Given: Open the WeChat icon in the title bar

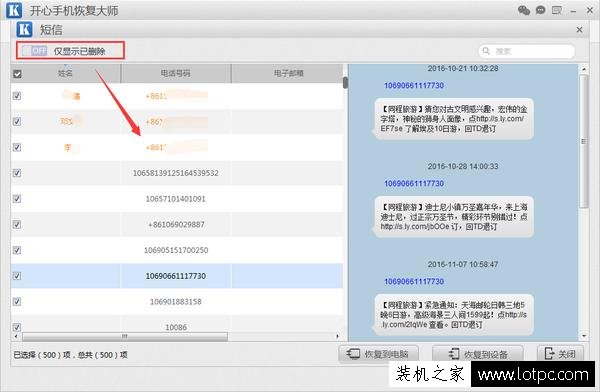Looking at the screenshot, I should (x=523, y=10).
